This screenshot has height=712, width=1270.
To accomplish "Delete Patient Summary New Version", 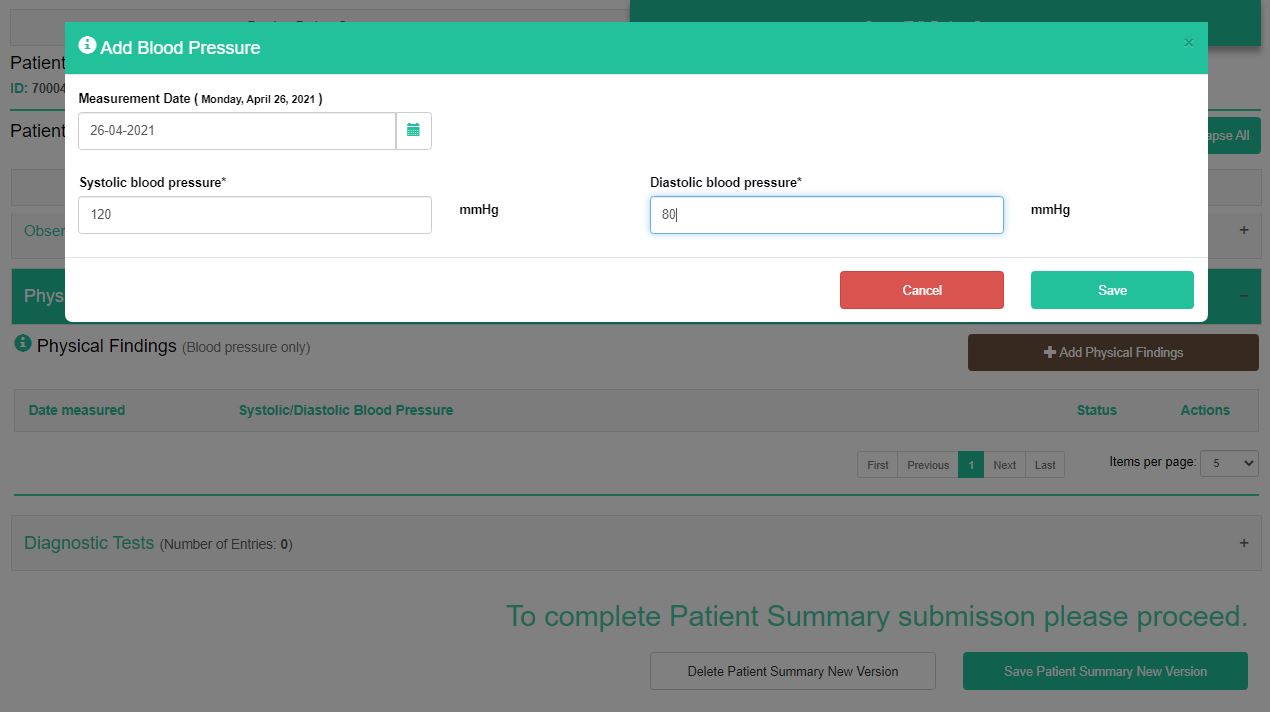I will 792,671.
